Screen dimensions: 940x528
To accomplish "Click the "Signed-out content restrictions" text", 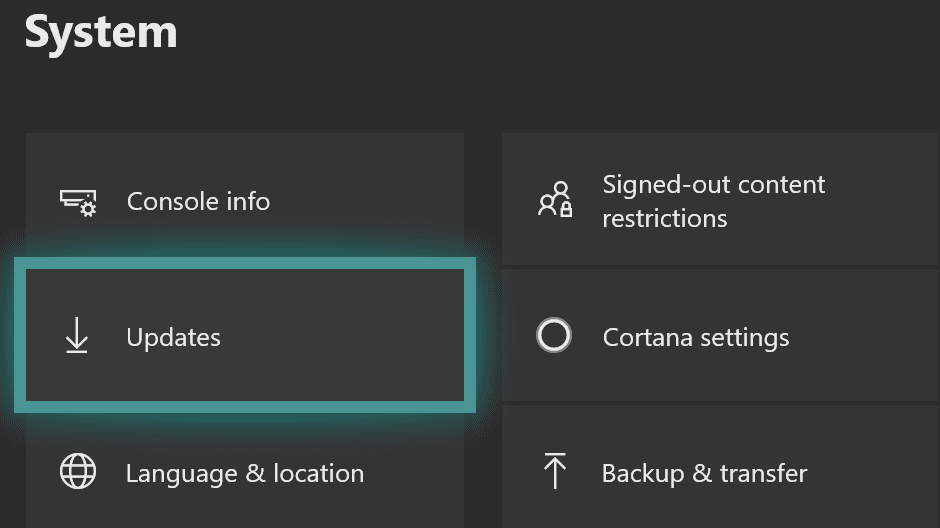I will (x=713, y=201).
